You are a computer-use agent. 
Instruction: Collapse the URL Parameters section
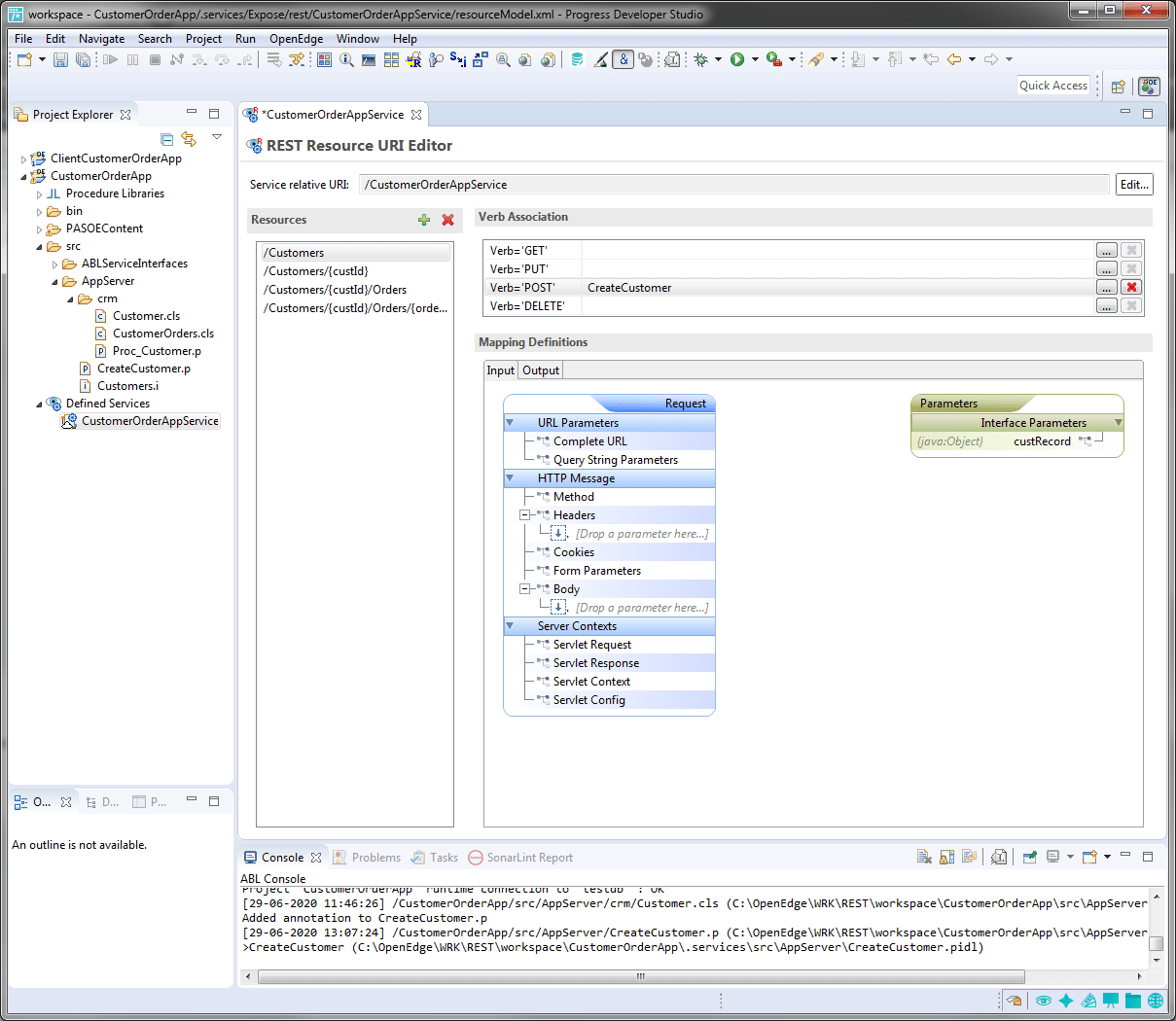click(x=510, y=423)
